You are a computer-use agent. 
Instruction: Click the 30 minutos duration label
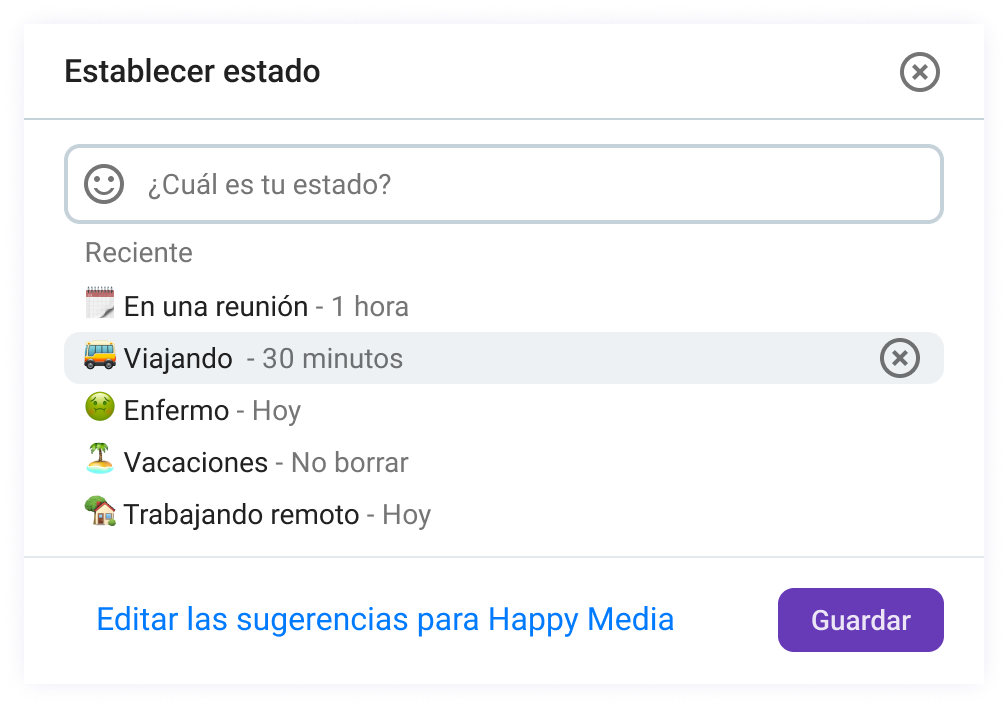[332, 358]
